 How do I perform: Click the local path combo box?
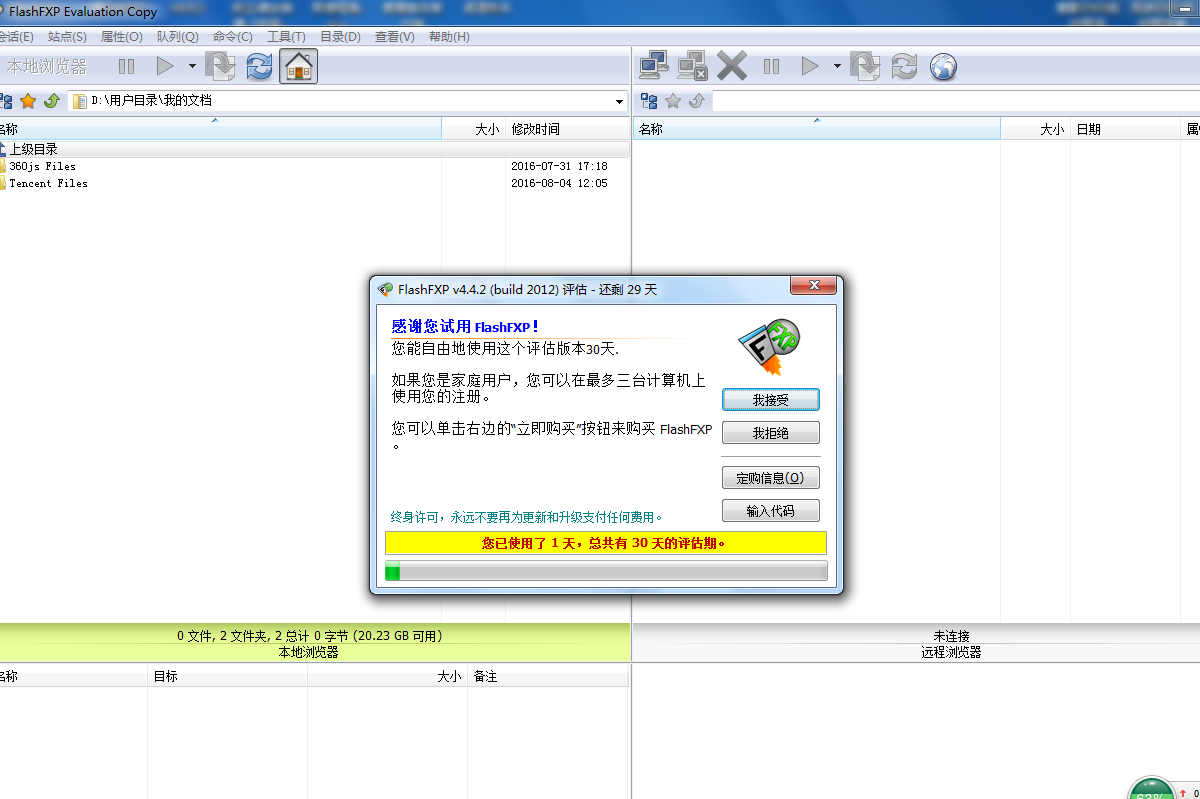point(349,101)
